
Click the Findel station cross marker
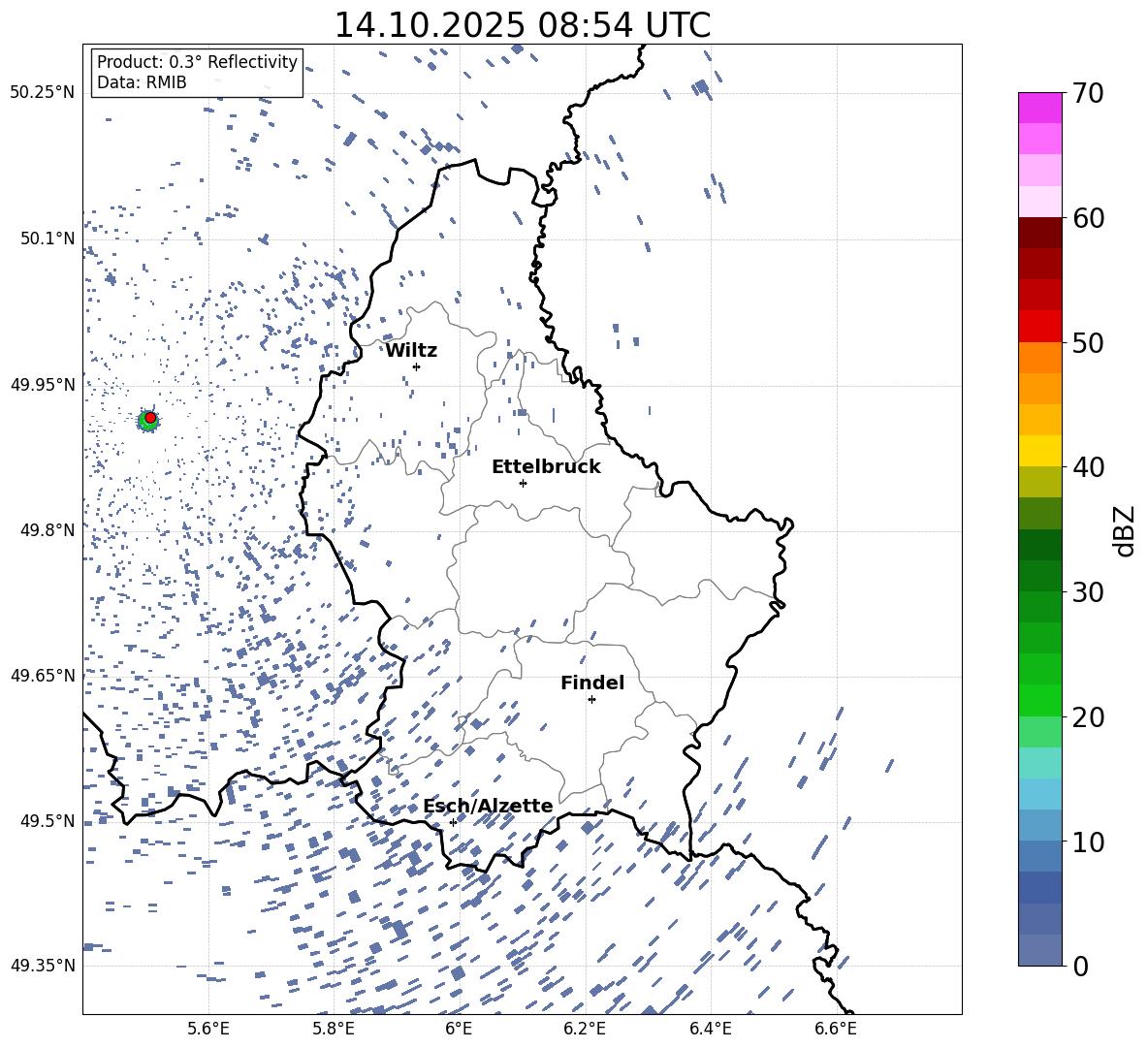tap(591, 700)
